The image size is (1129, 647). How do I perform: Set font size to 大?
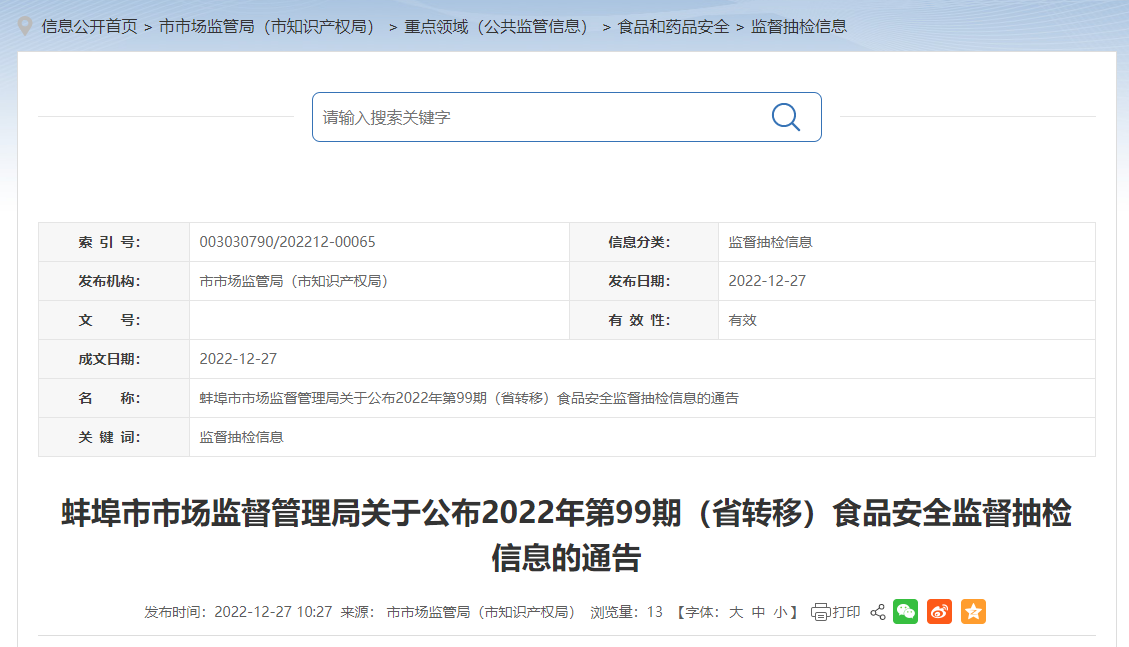coord(736,612)
